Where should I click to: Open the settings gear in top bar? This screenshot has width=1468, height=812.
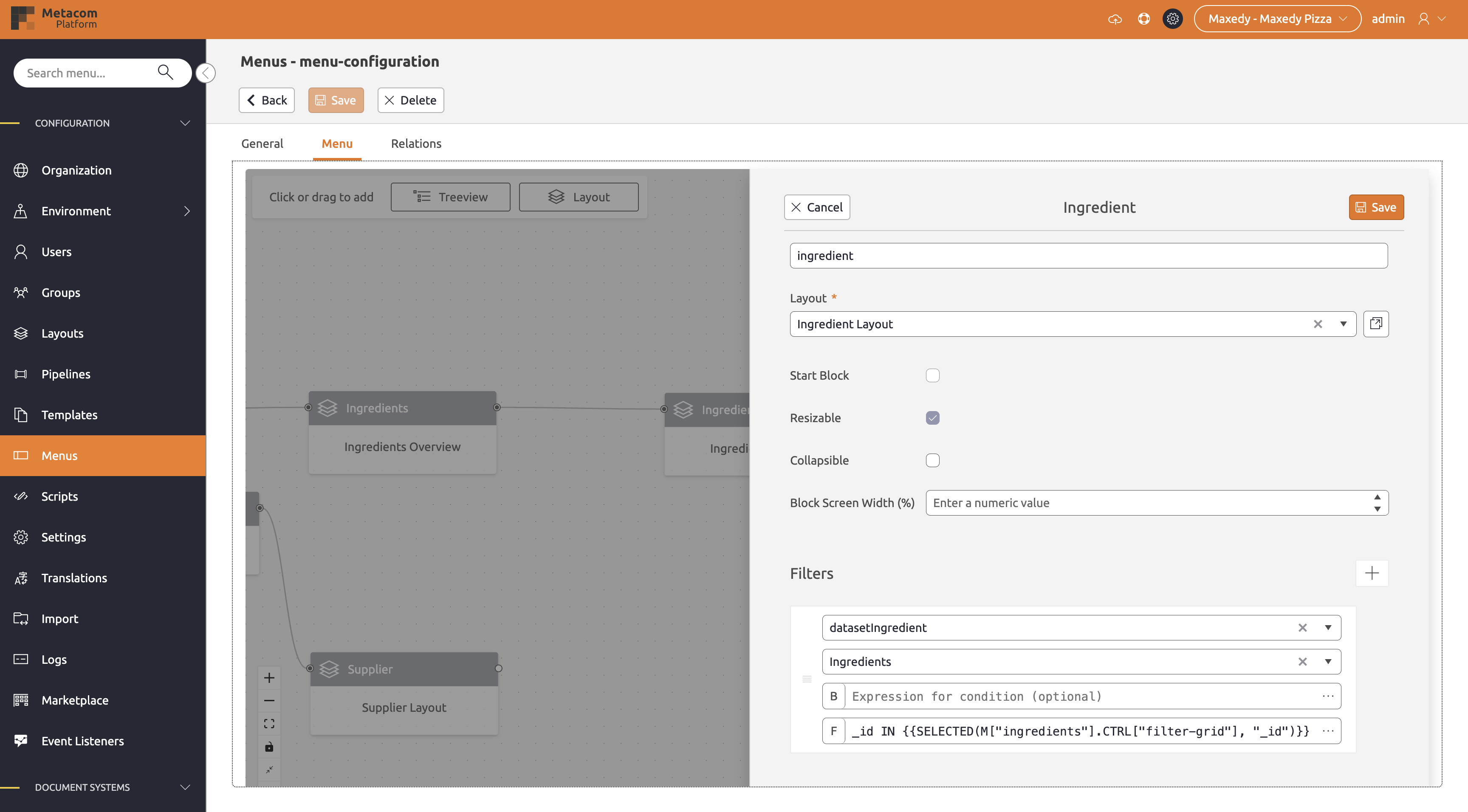[x=1172, y=19]
